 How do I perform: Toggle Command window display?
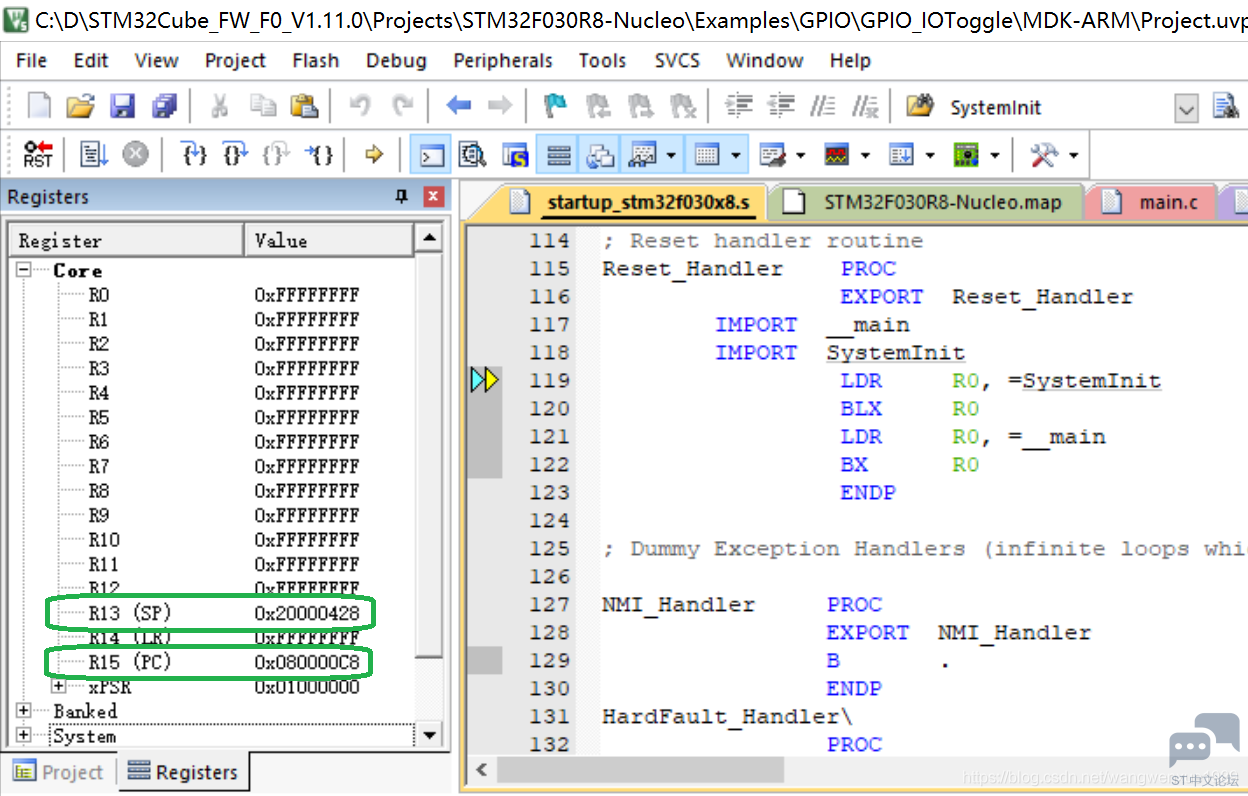(x=432, y=155)
